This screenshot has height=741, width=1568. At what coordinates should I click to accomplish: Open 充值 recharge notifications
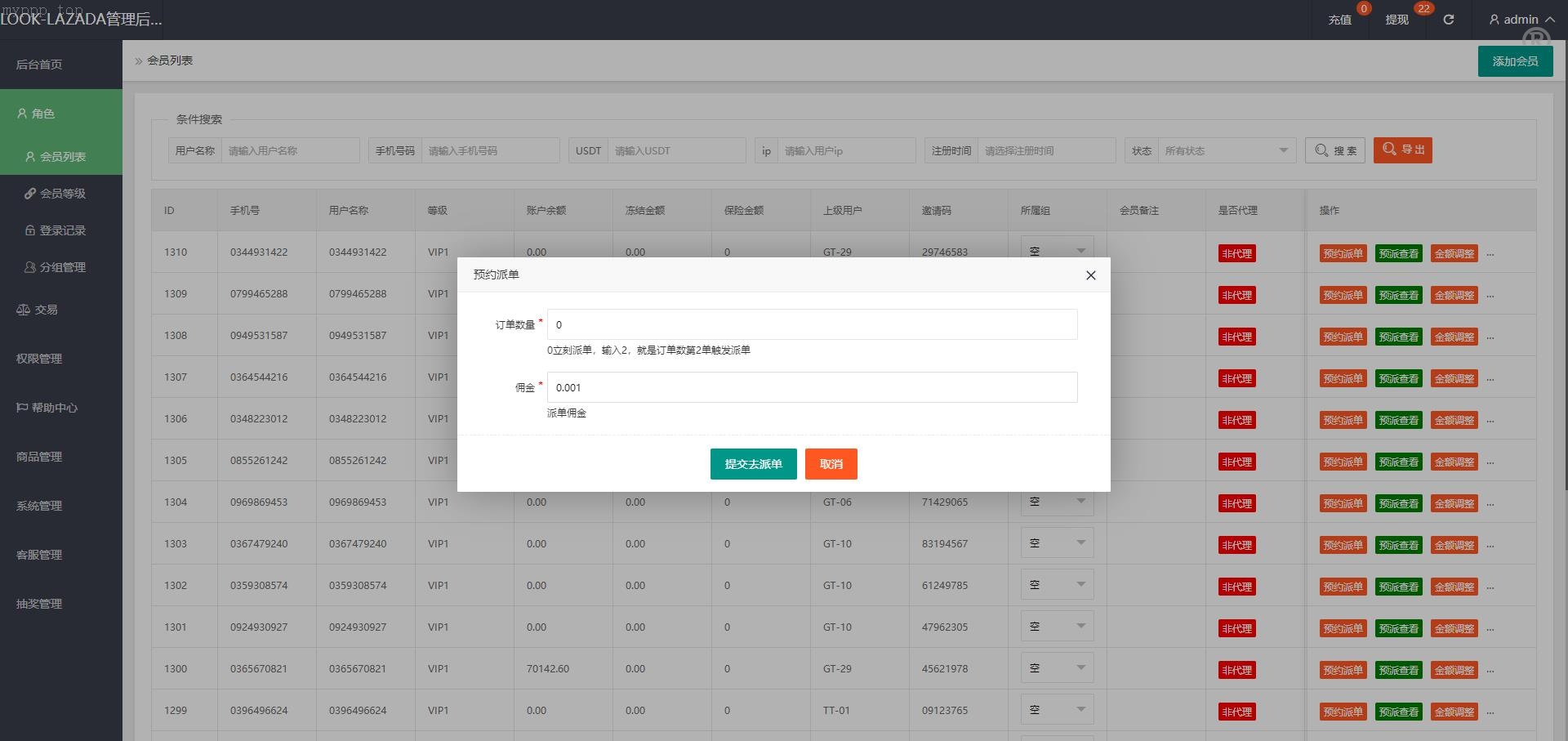(x=1339, y=20)
